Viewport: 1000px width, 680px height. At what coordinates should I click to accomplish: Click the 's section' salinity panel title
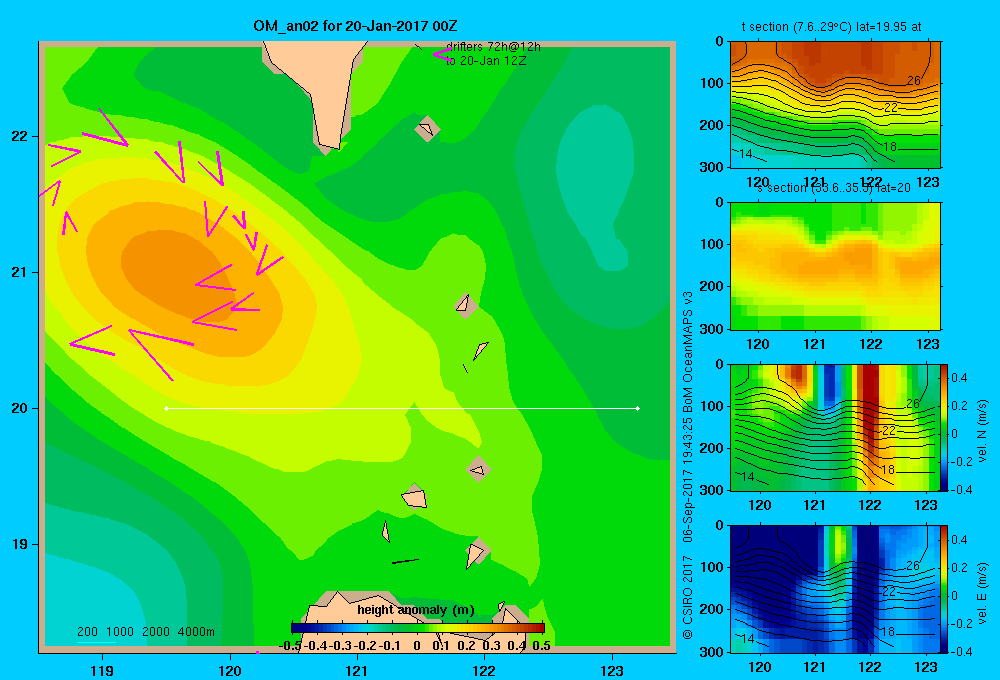coord(834,188)
